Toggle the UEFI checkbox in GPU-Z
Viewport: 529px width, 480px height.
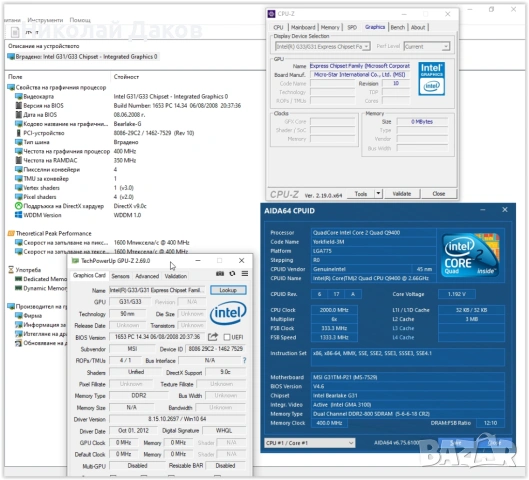pyautogui.click(x=227, y=337)
